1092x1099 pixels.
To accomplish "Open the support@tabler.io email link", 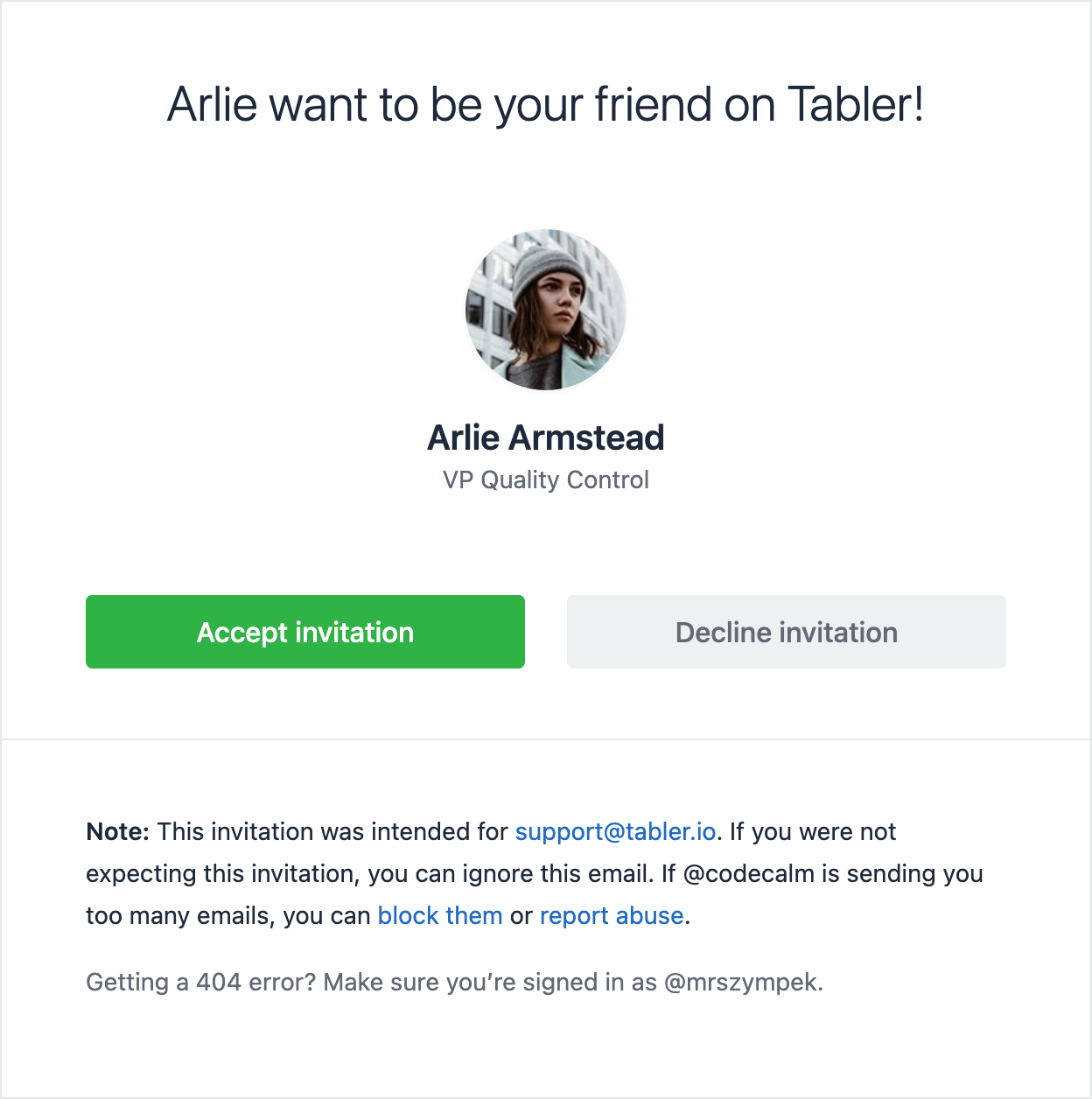I will [x=615, y=831].
